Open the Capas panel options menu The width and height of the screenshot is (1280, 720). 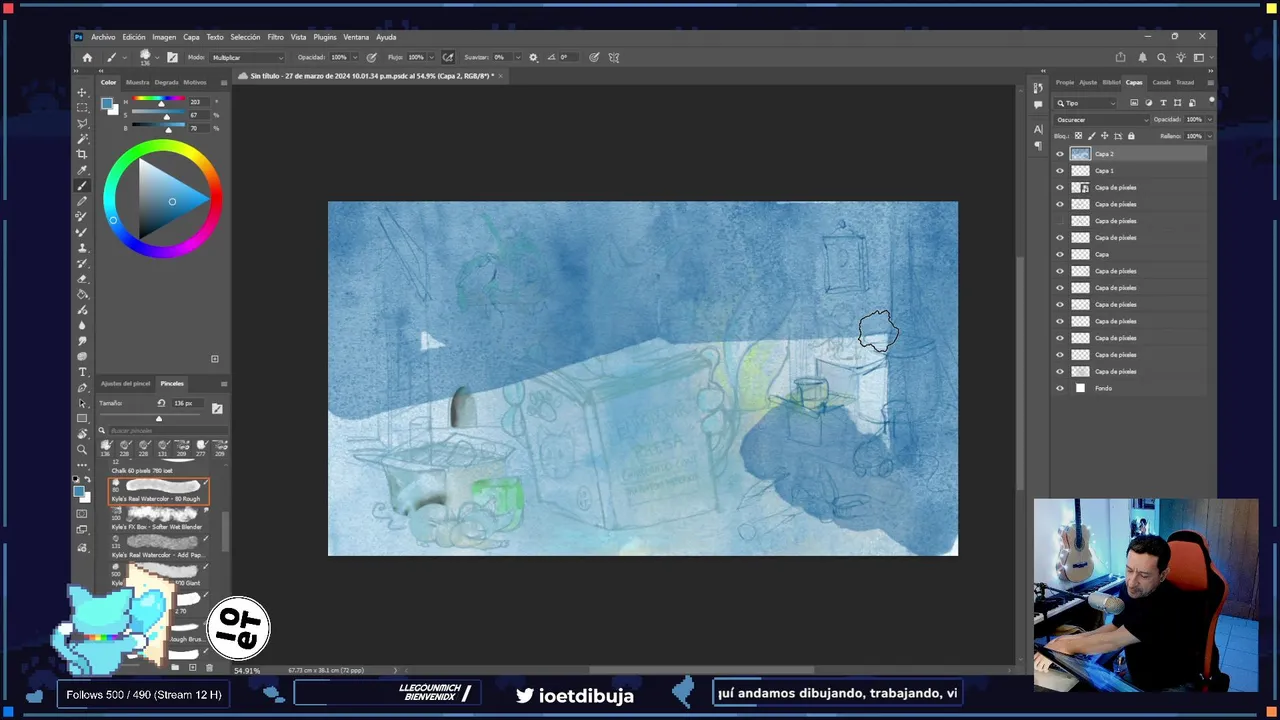(x=1210, y=82)
